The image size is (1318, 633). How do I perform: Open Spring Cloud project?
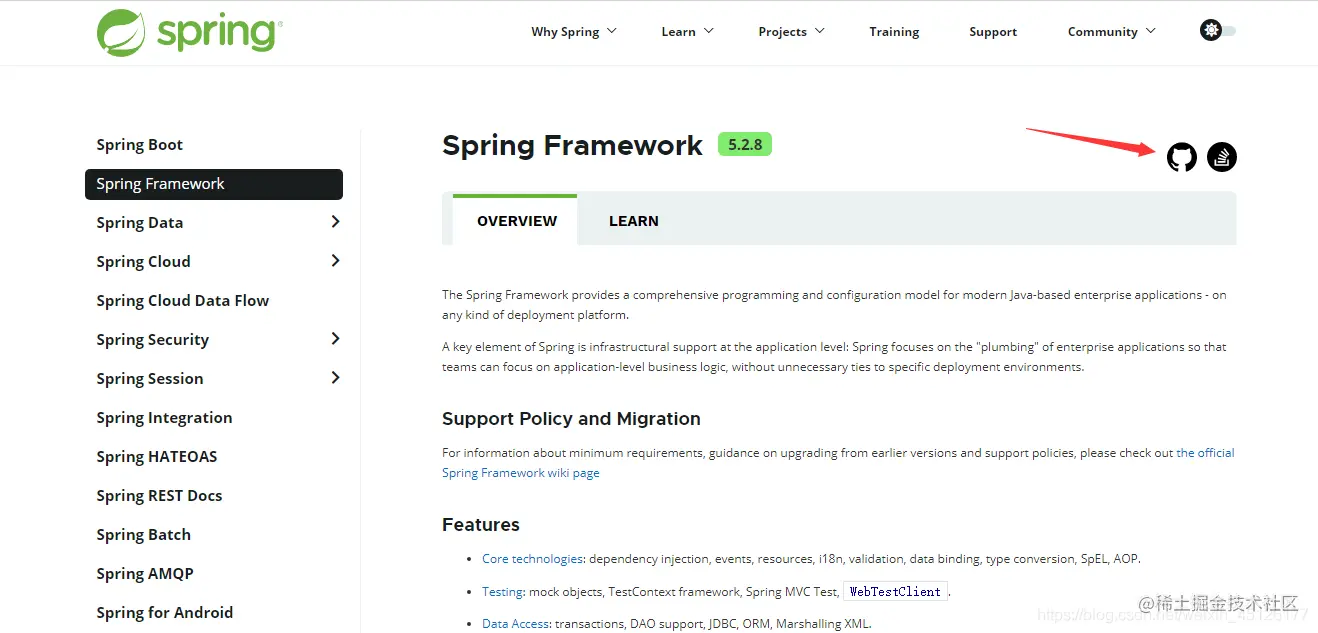click(x=143, y=262)
